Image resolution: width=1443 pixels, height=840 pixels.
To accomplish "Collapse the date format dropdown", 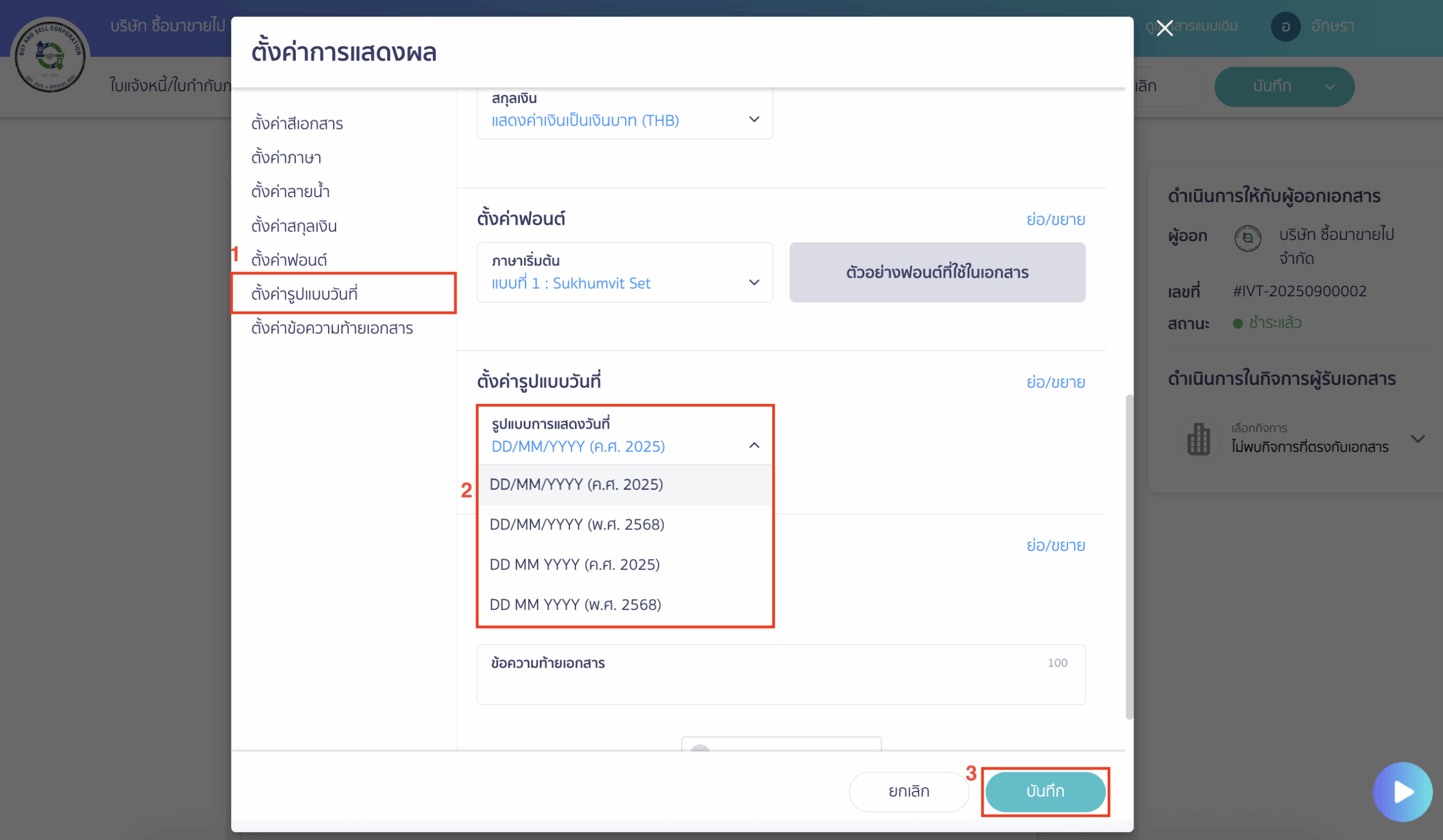I will [754, 445].
